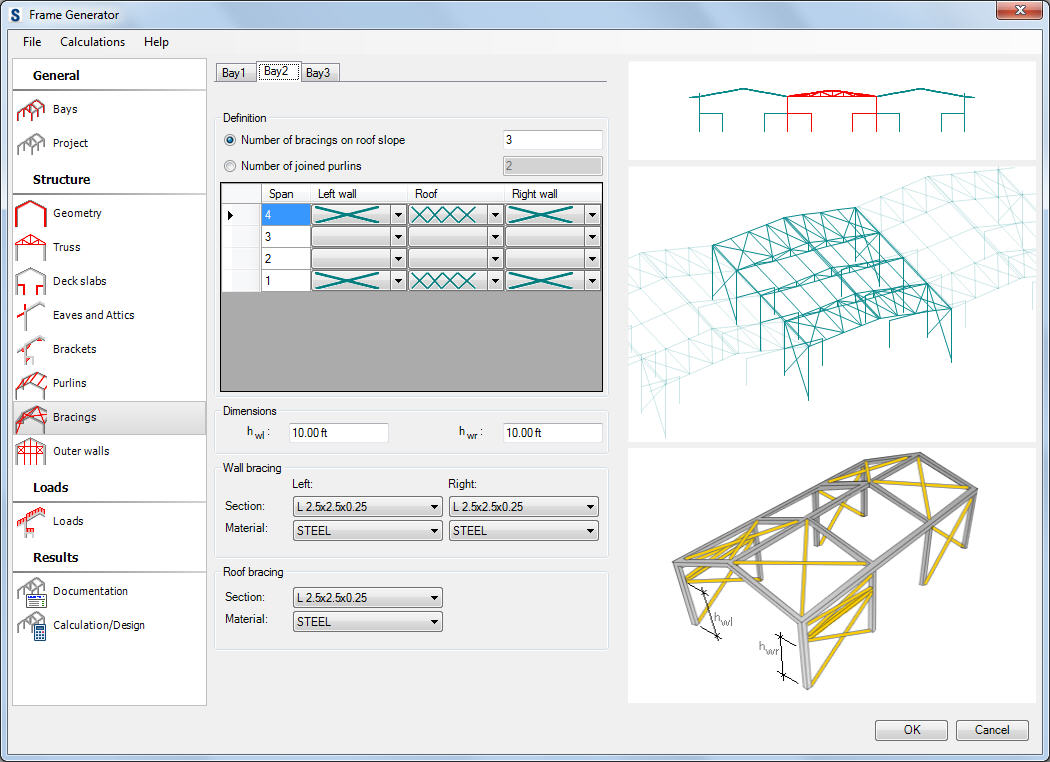Select the Bracings icon
Image resolution: width=1050 pixels, height=762 pixels.
coord(31,418)
